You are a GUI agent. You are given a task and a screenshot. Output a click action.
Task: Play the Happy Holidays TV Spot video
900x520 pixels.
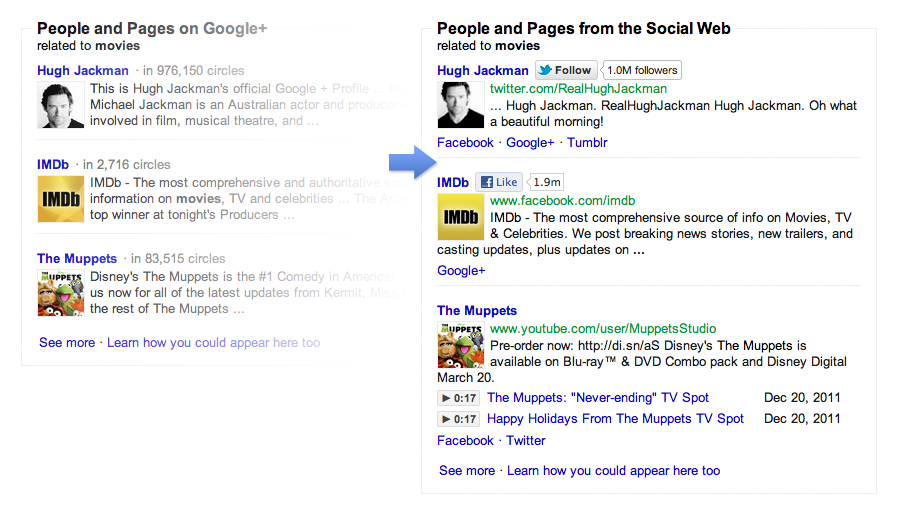(x=459, y=419)
